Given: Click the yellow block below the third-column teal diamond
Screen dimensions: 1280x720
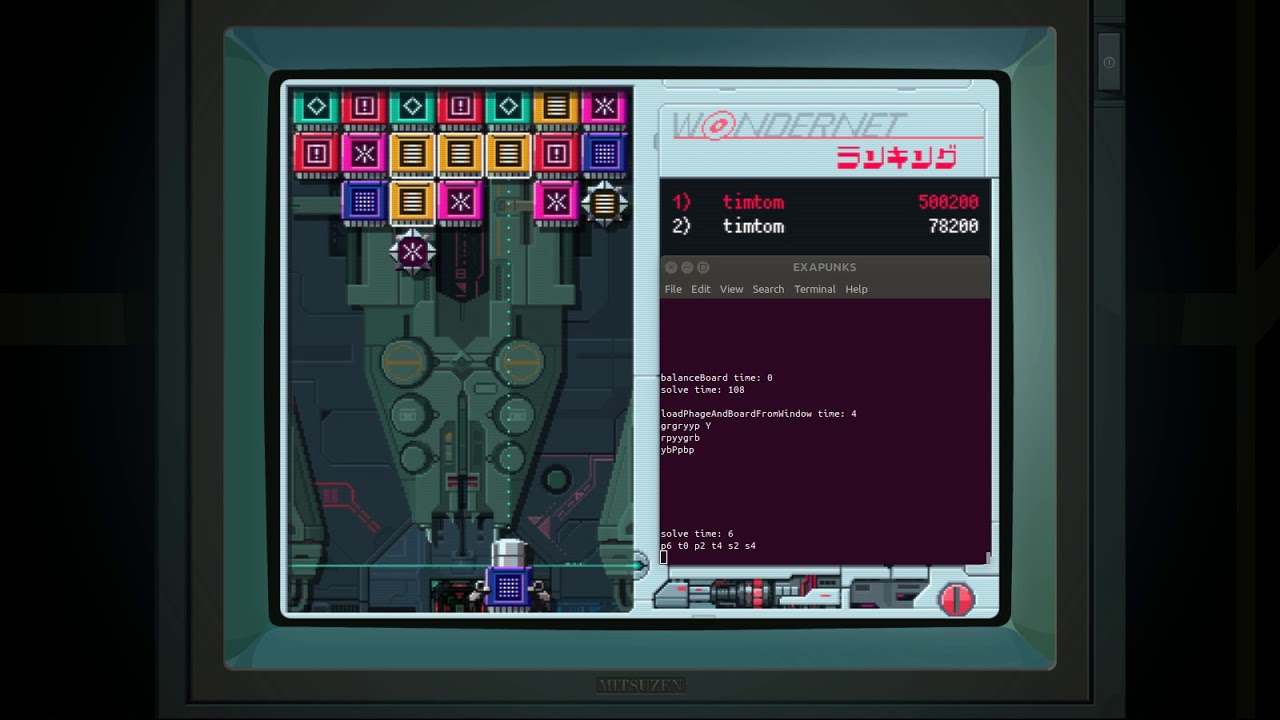Looking at the screenshot, I should (412, 154).
